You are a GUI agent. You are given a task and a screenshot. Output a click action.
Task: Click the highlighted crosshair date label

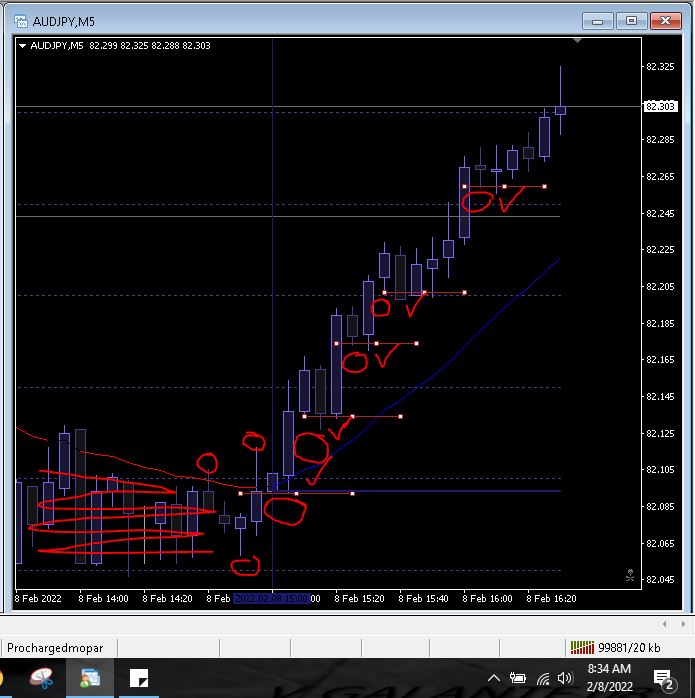(272, 599)
